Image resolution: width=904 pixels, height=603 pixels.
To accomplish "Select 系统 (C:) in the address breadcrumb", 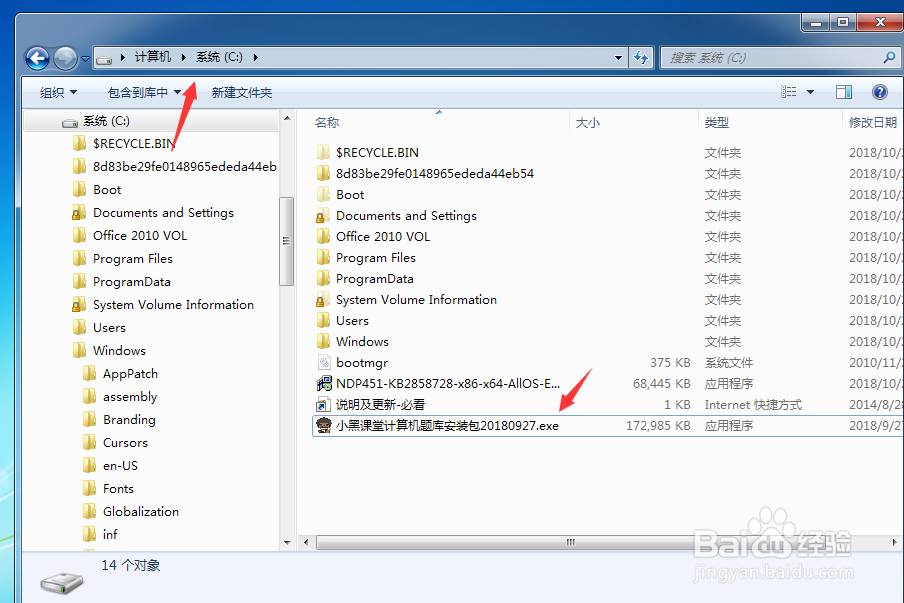I will click(x=219, y=56).
